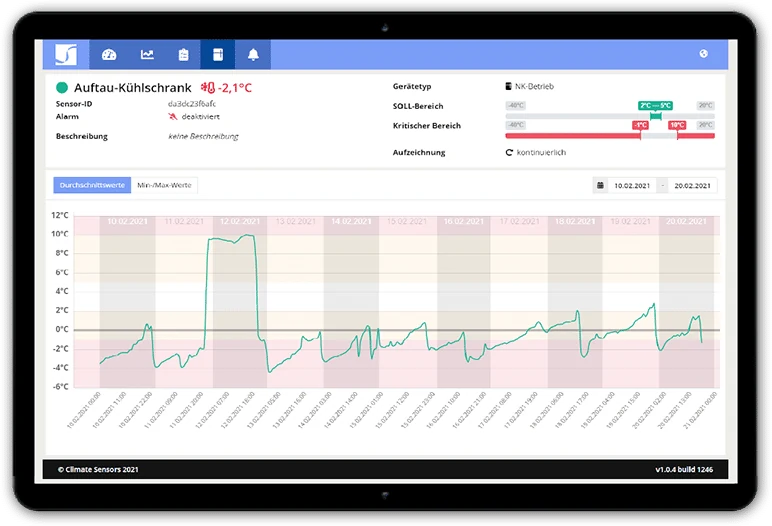This screenshot has width=772, height=526.
Task: Click the -1°C critical lower marker
Action: coord(640,125)
